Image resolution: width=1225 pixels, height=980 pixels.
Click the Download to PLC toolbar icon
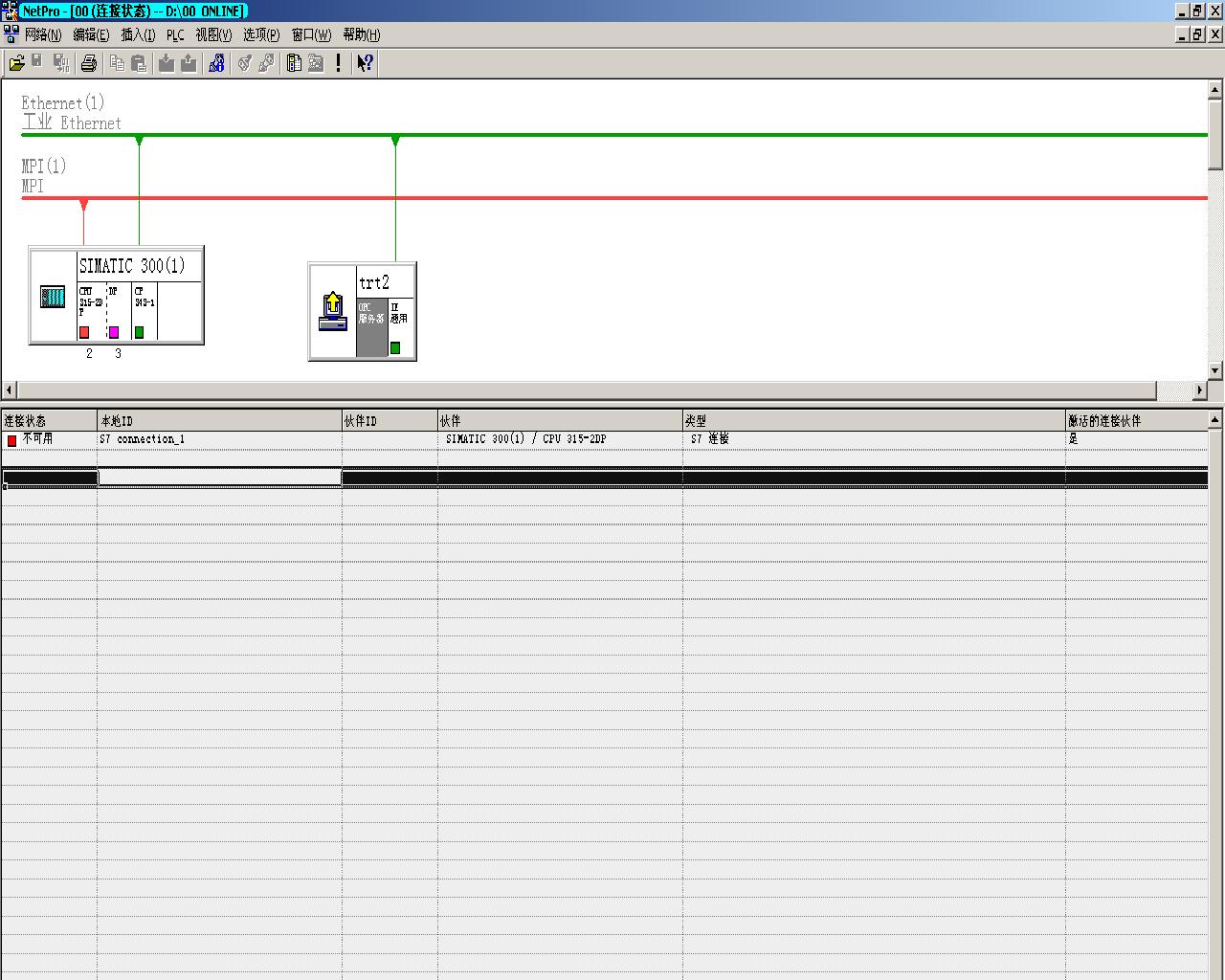pyautogui.click(x=167, y=63)
